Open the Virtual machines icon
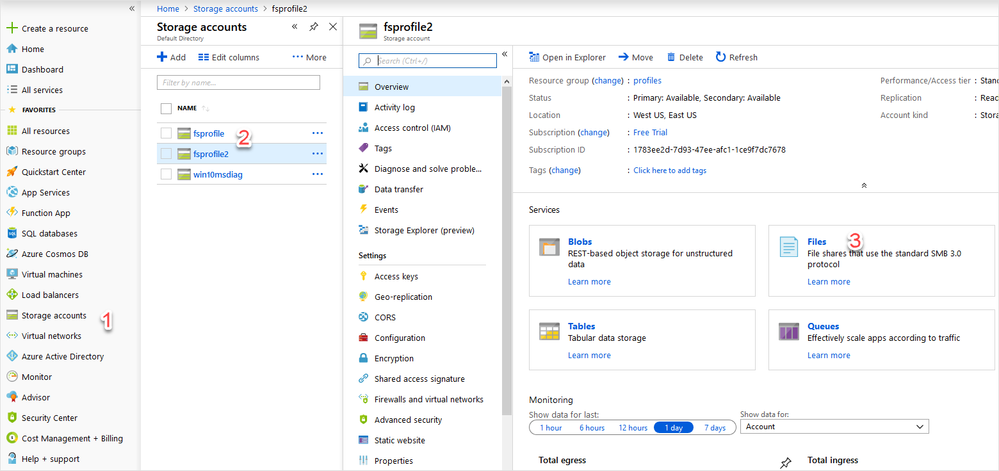Screen dimensions: 999x471 tap(11, 275)
